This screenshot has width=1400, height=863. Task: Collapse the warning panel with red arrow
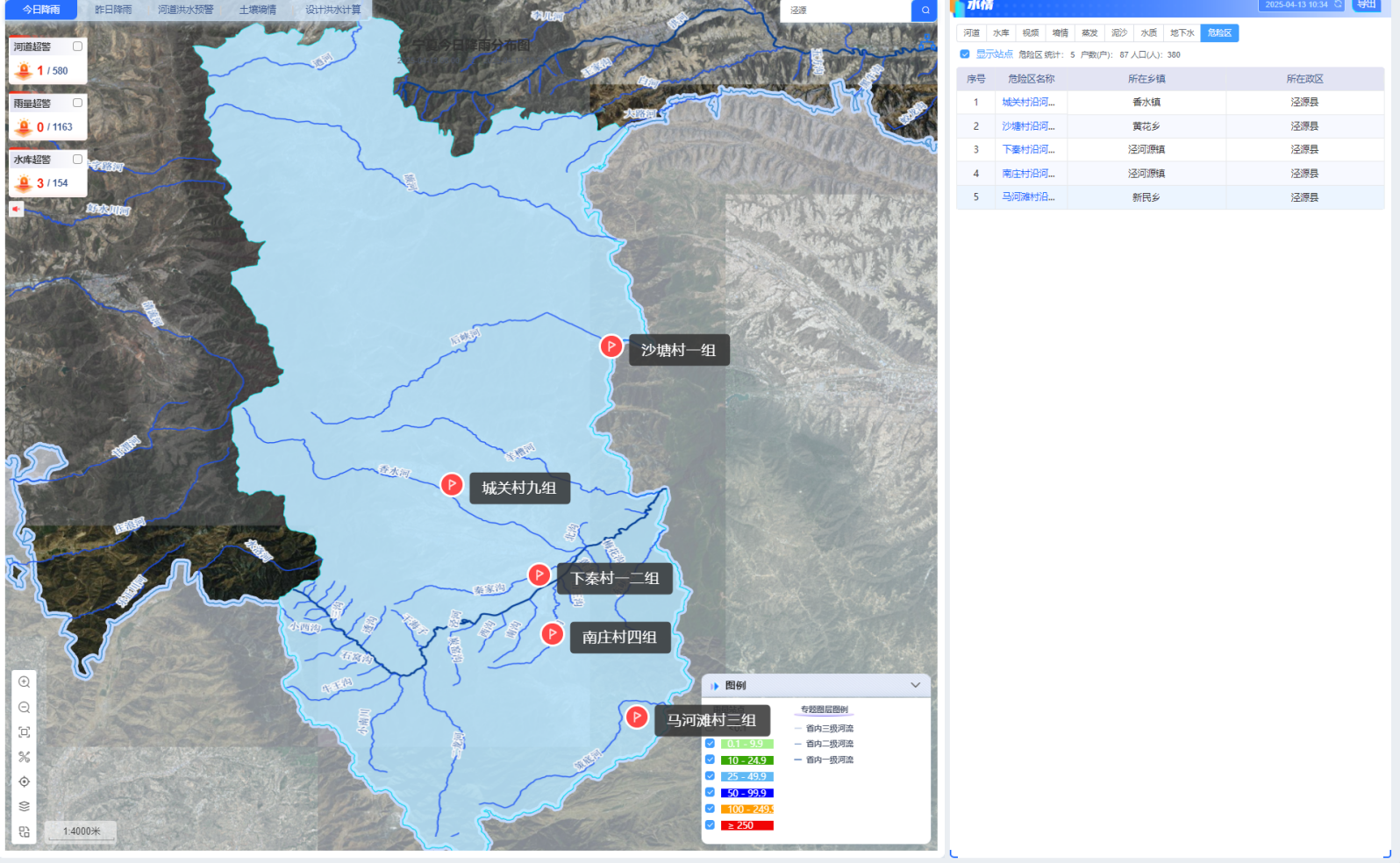pyautogui.click(x=16, y=209)
